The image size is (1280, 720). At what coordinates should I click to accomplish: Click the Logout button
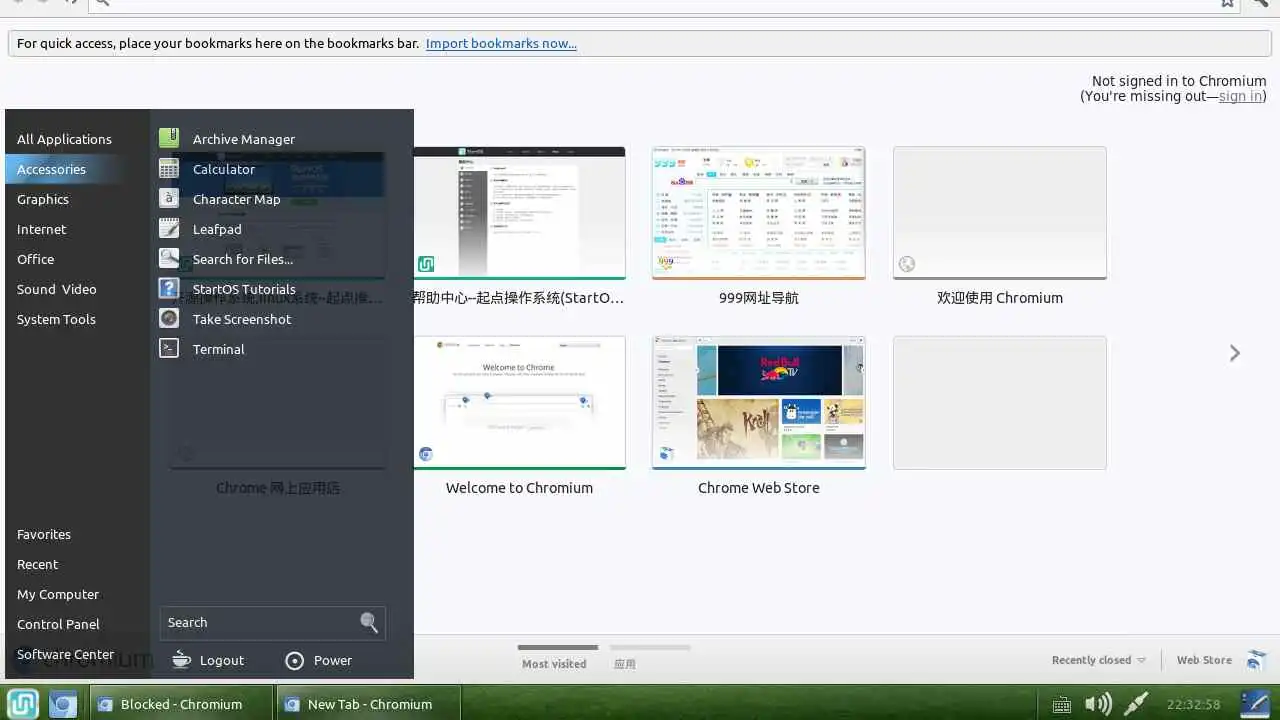pos(208,660)
